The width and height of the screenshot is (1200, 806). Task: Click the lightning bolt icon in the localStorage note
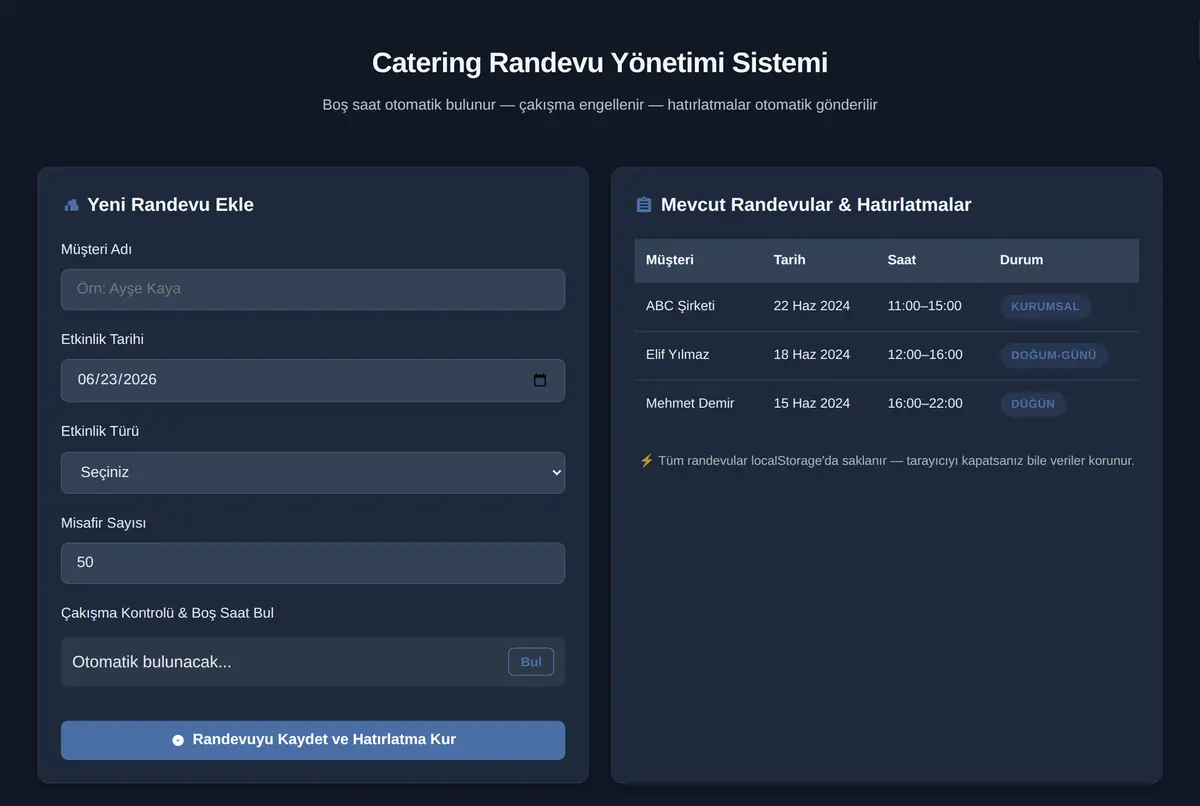point(646,461)
